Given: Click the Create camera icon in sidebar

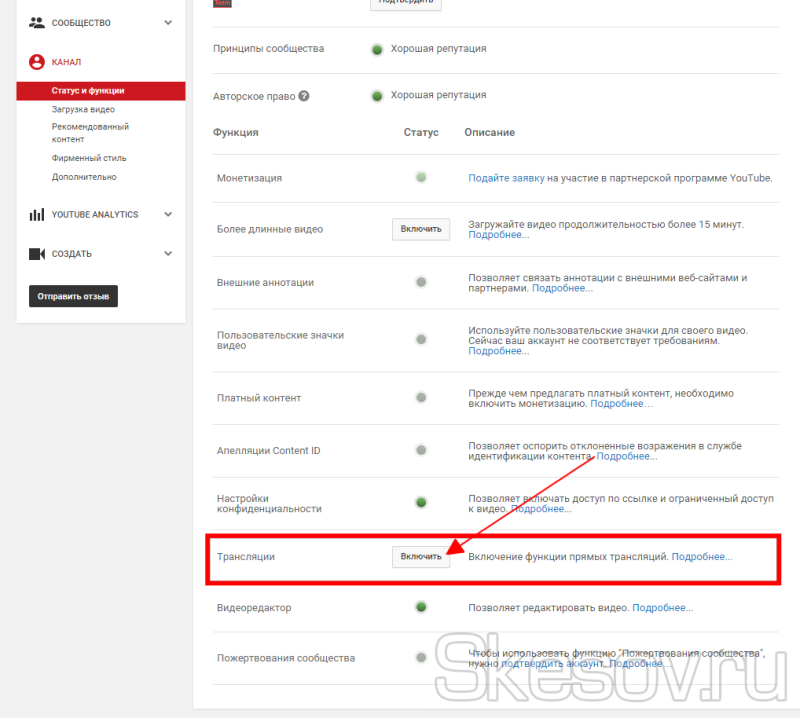Looking at the screenshot, I should (37, 254).
